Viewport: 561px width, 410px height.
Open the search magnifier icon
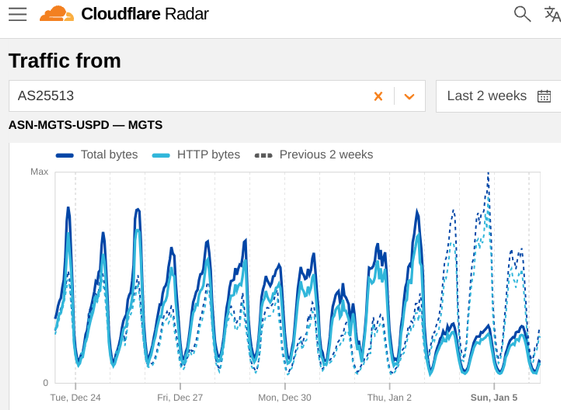[x=522, y=14]
